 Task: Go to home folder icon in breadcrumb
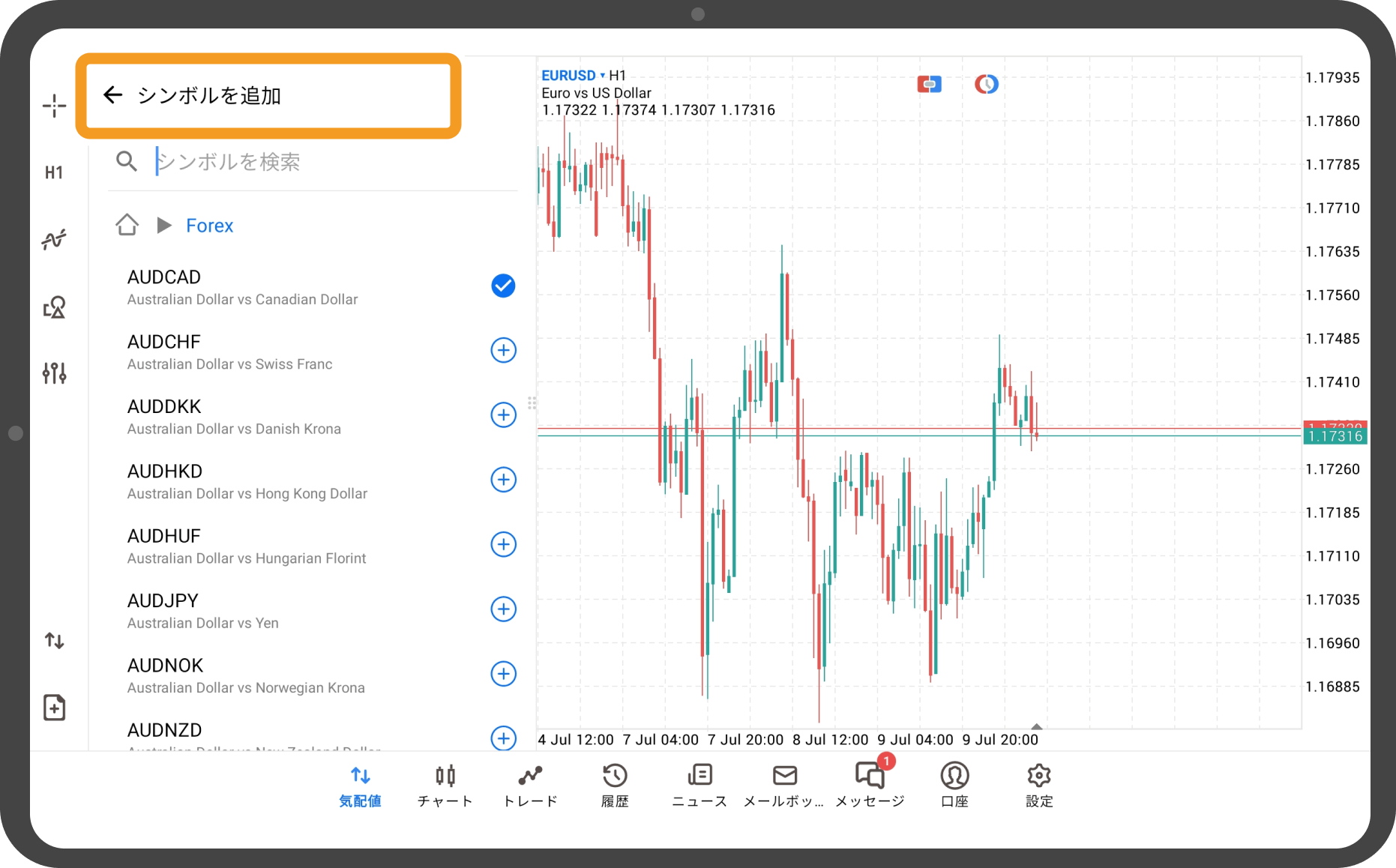click(x=127, y=225)
